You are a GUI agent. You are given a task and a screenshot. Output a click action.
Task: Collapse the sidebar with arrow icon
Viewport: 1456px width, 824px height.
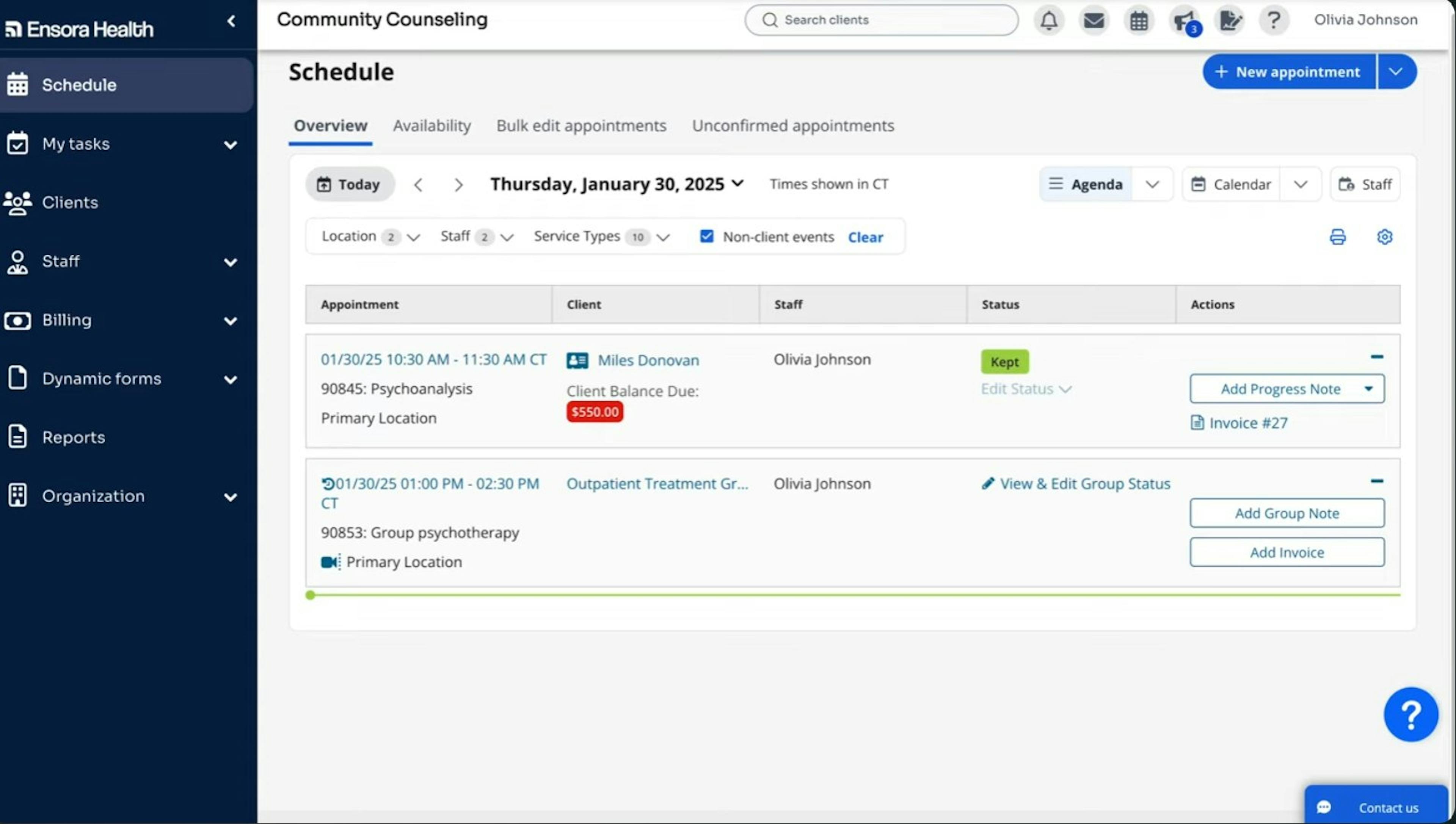coord(231,22)
